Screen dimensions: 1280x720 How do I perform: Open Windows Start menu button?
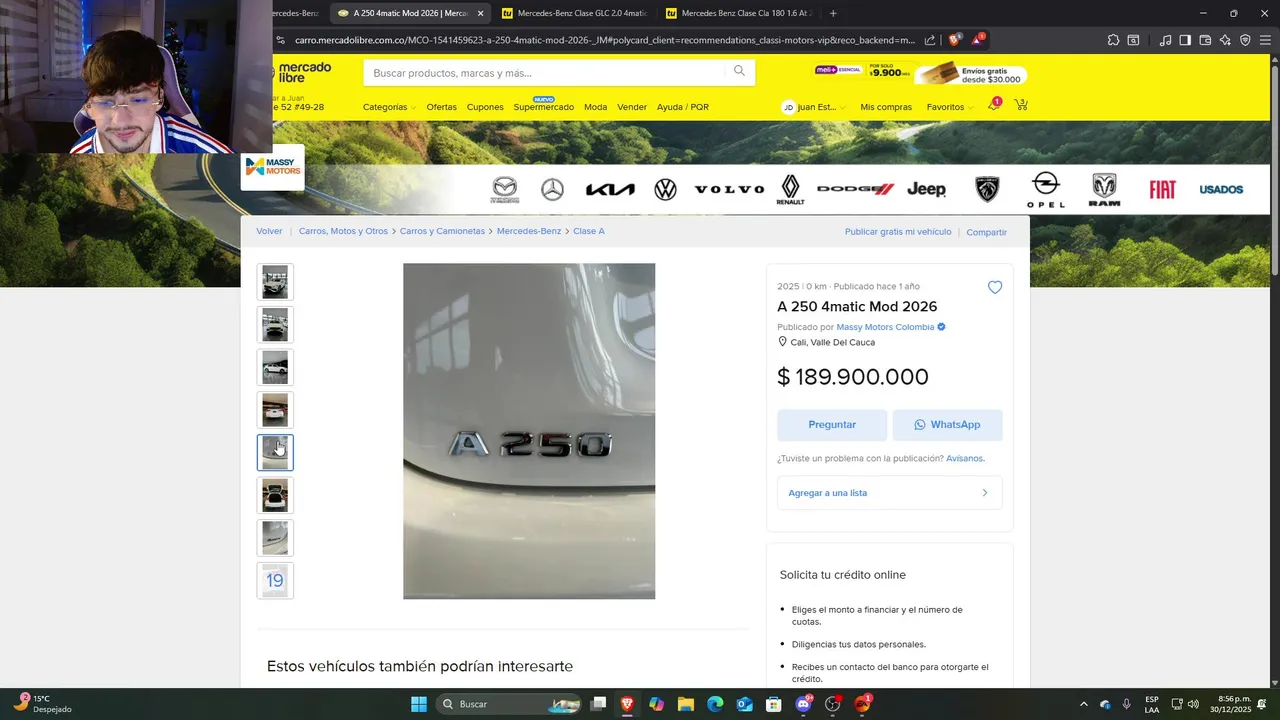[x=419, y=704]
